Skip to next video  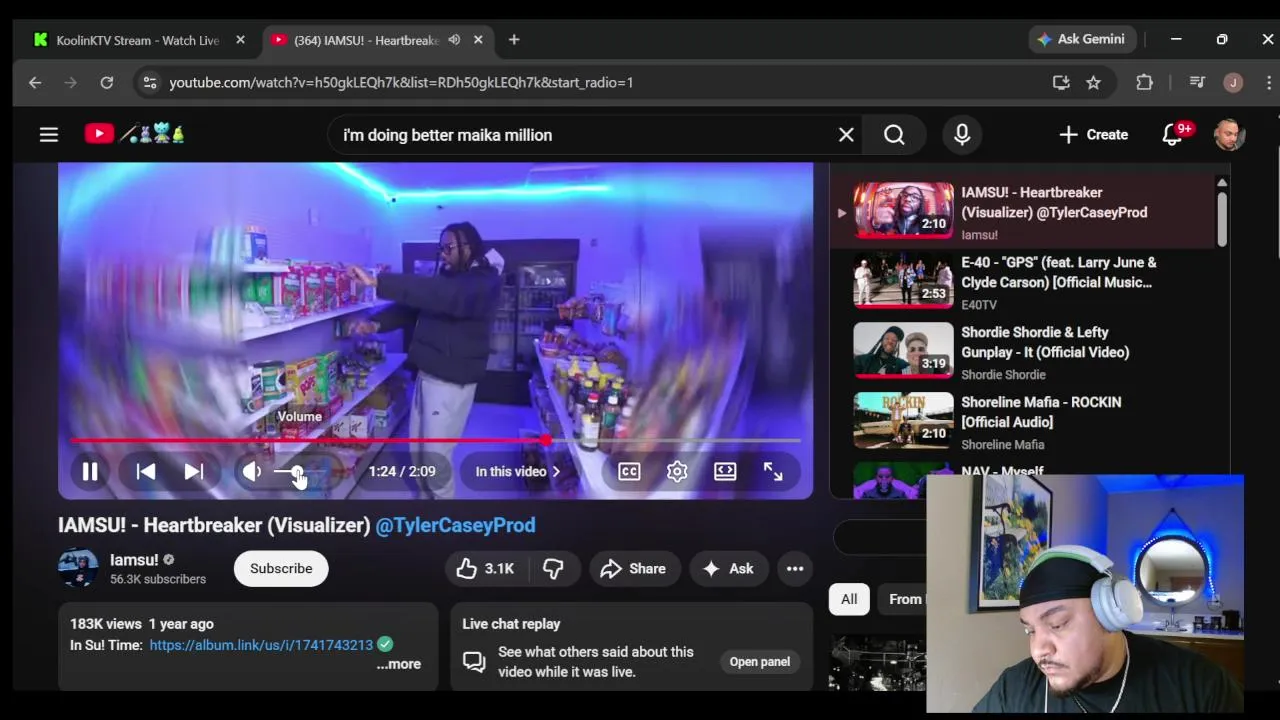pyautogui.click(x=194, y=472)
